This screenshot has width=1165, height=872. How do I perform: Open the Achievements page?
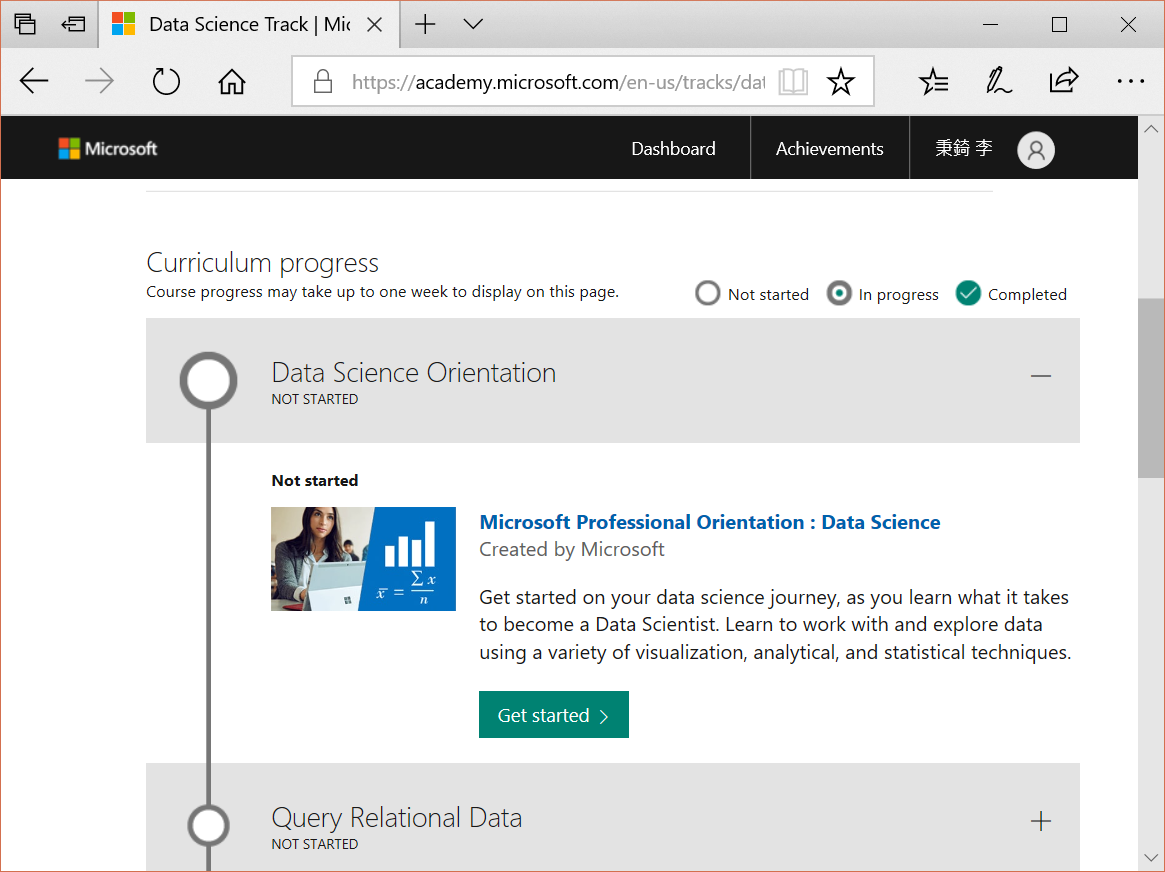[x=829, y=148]
